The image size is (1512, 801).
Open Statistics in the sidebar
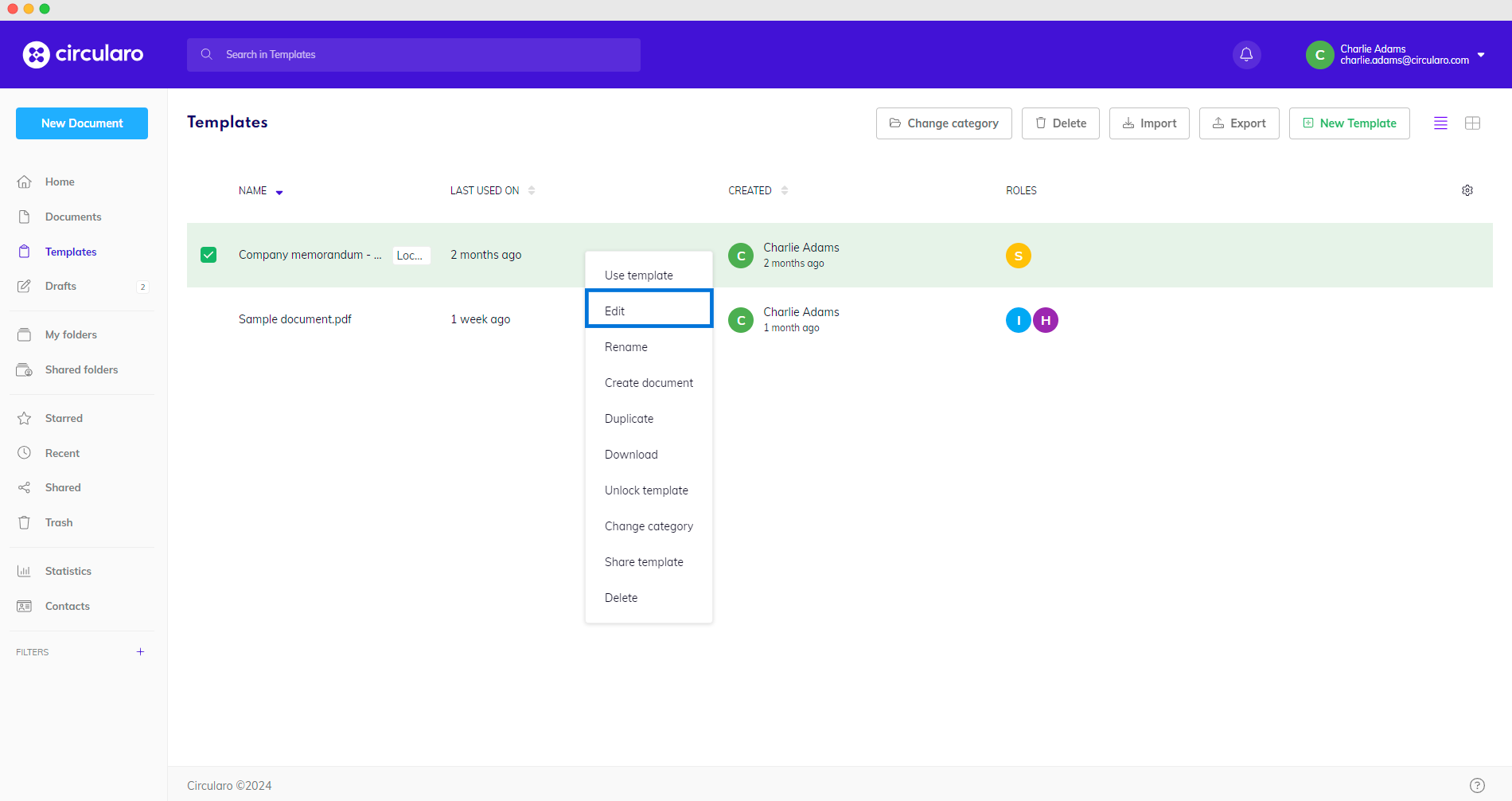(68, 571)
